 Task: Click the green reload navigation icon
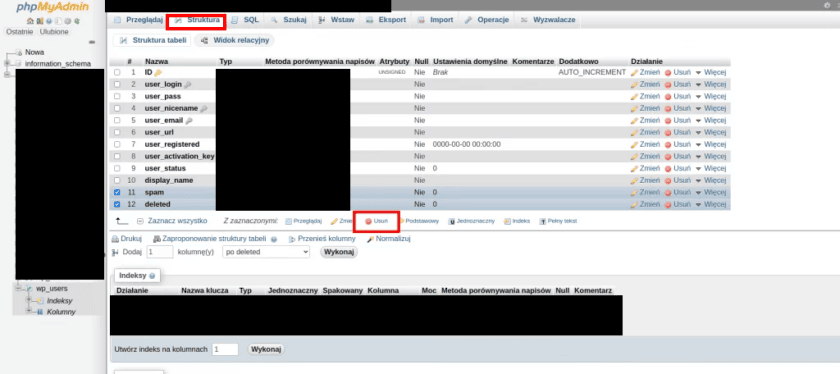pyautogui.click(x=77, y=21)
